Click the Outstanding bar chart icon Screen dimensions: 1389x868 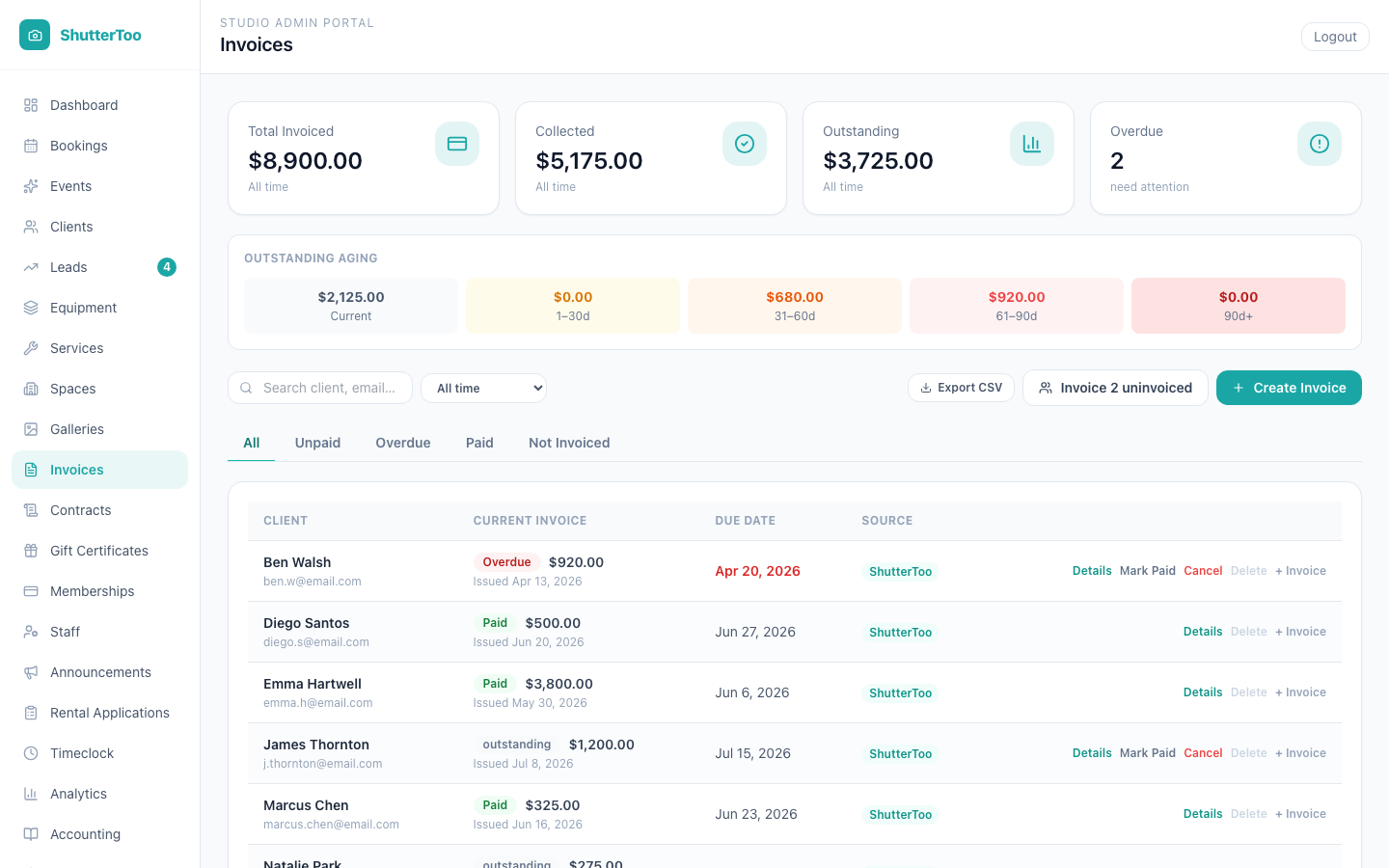pos(1032,144)
